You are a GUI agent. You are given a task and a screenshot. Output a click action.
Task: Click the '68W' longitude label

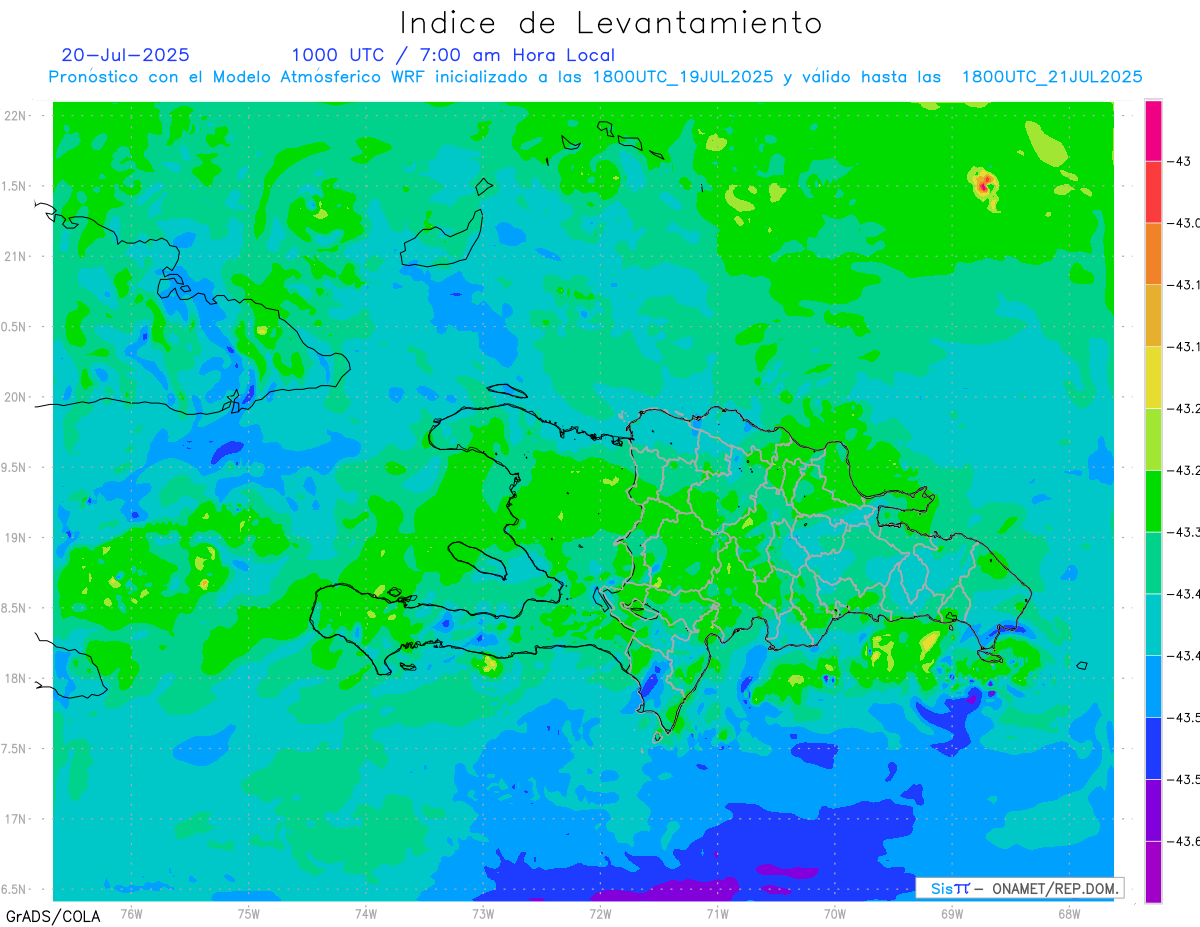(x=1068, y=912)
